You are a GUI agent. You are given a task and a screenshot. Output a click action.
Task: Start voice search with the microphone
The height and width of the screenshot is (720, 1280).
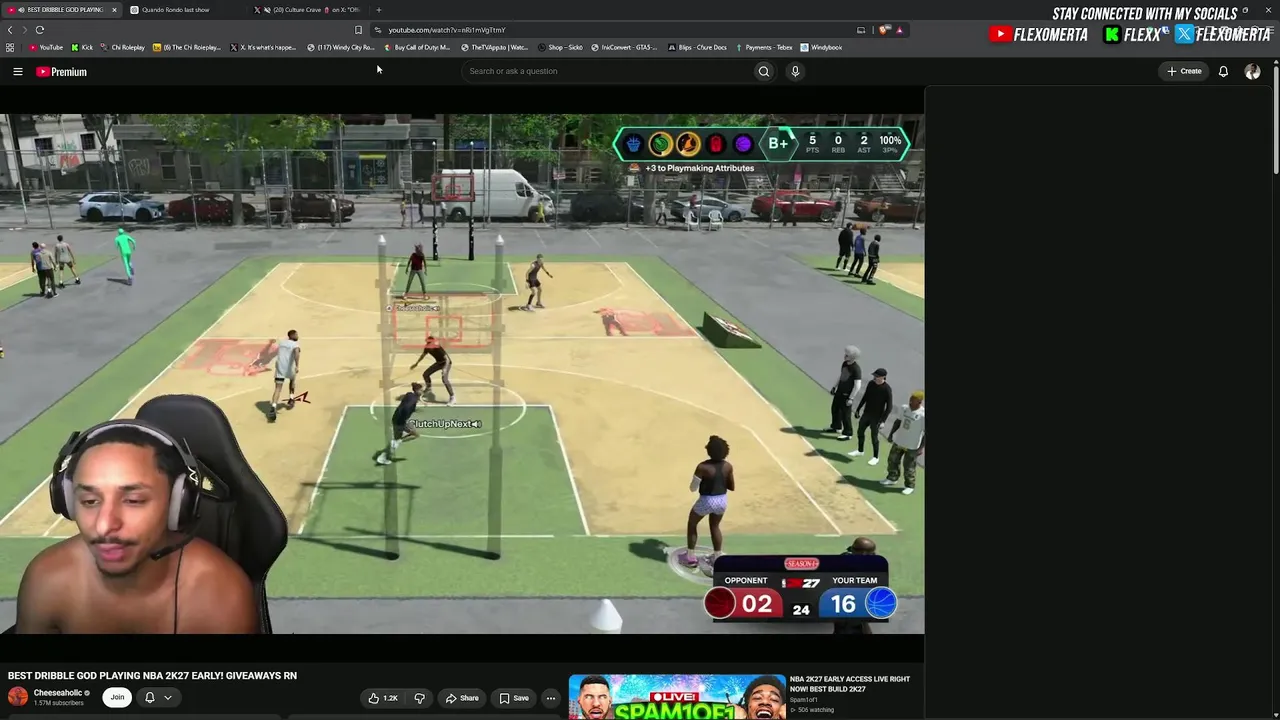tap(795, 71)
